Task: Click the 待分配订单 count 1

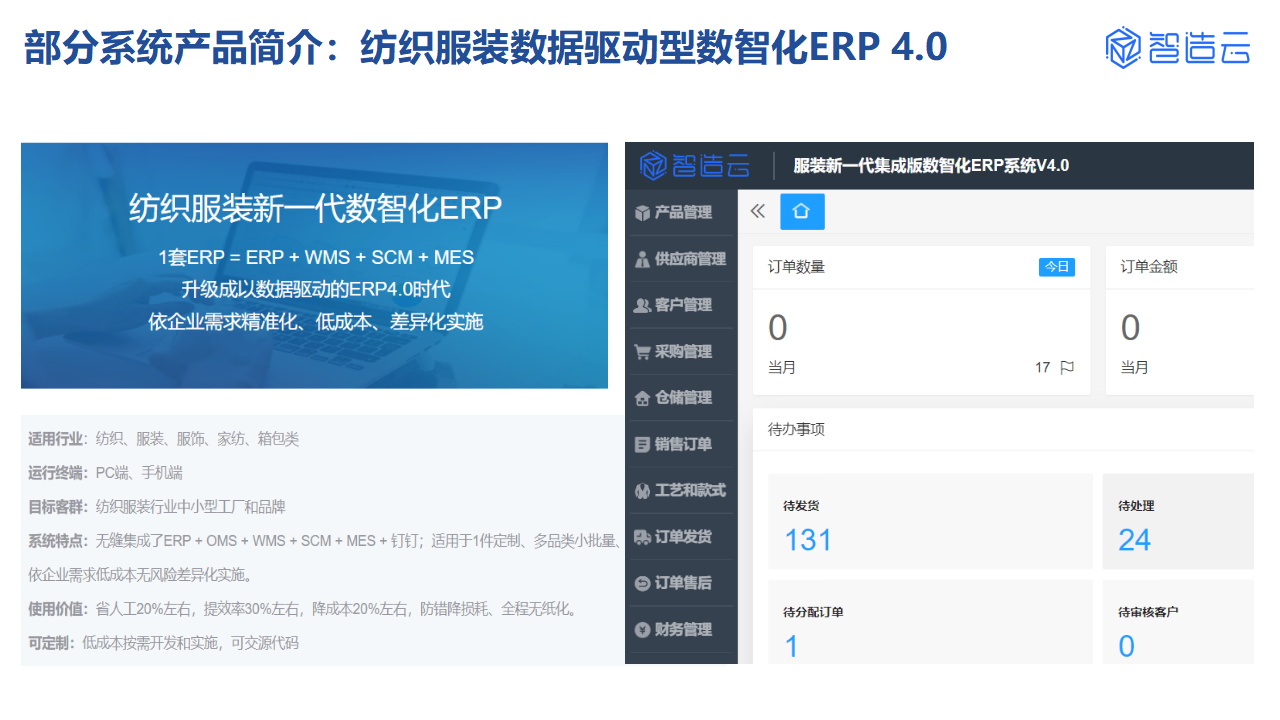Action: click(791, 646)
